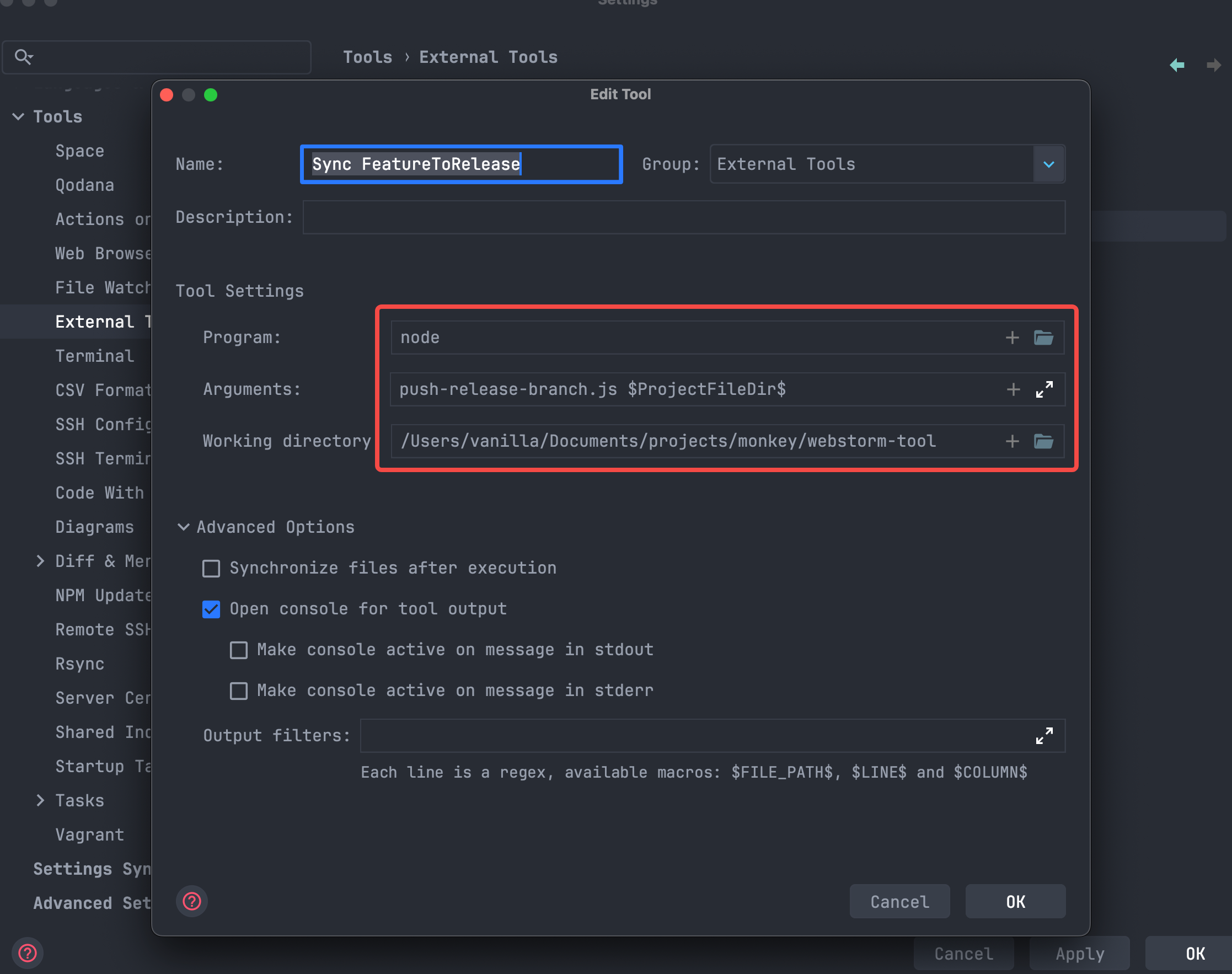
Task: Collapse the Advanced Options section
Action: pos(184,527)
